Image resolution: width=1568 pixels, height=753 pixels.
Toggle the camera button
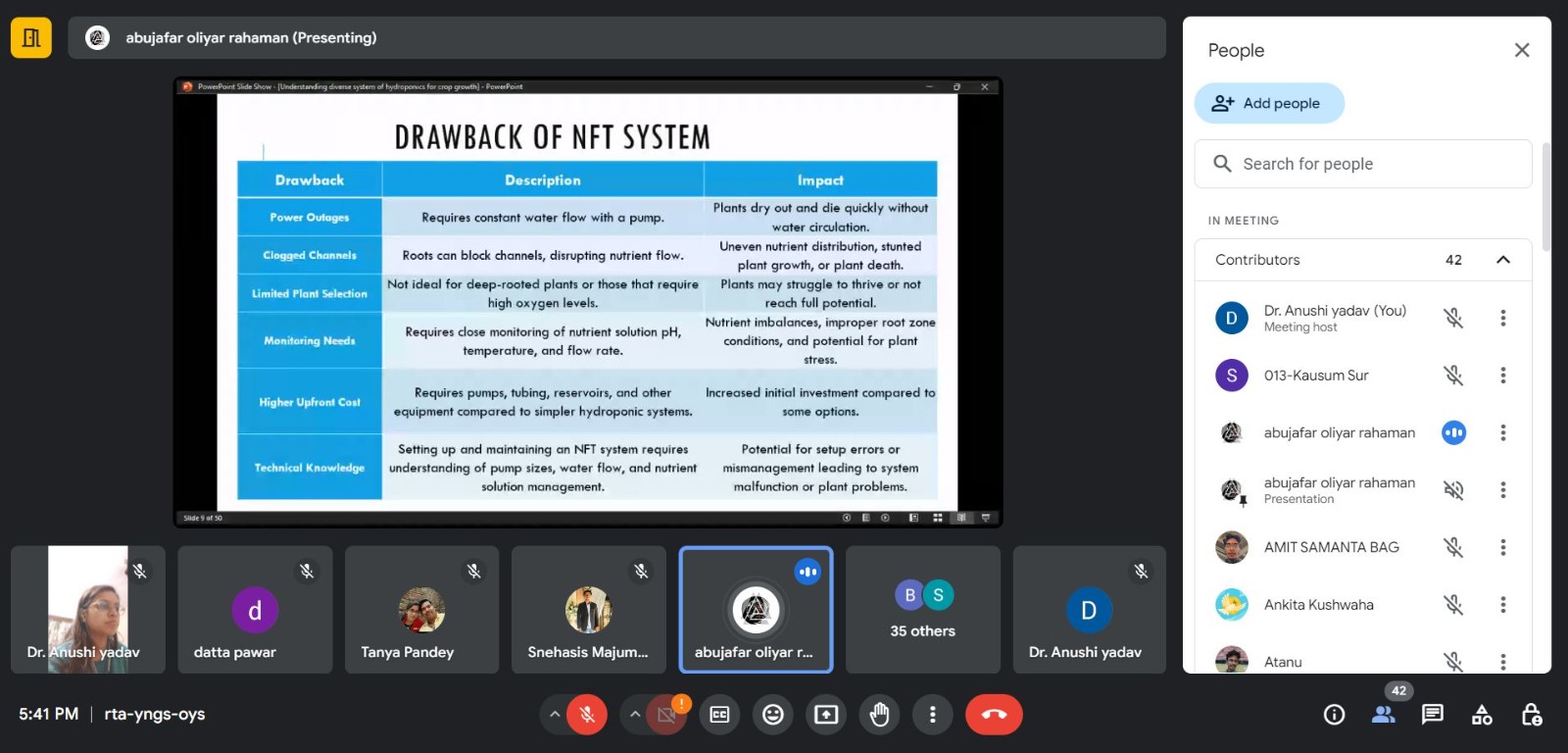[667, 715]
